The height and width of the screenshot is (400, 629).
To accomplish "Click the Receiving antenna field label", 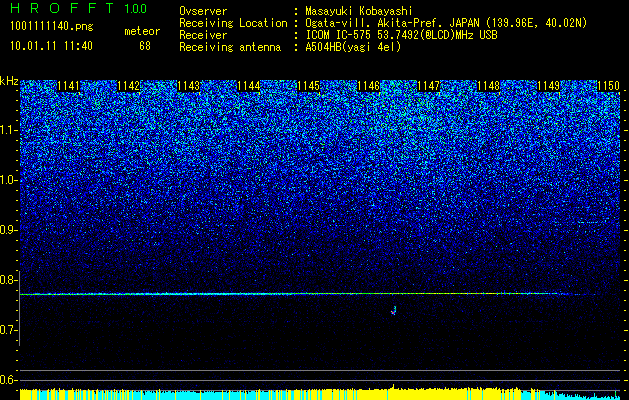I will [230, 47].
